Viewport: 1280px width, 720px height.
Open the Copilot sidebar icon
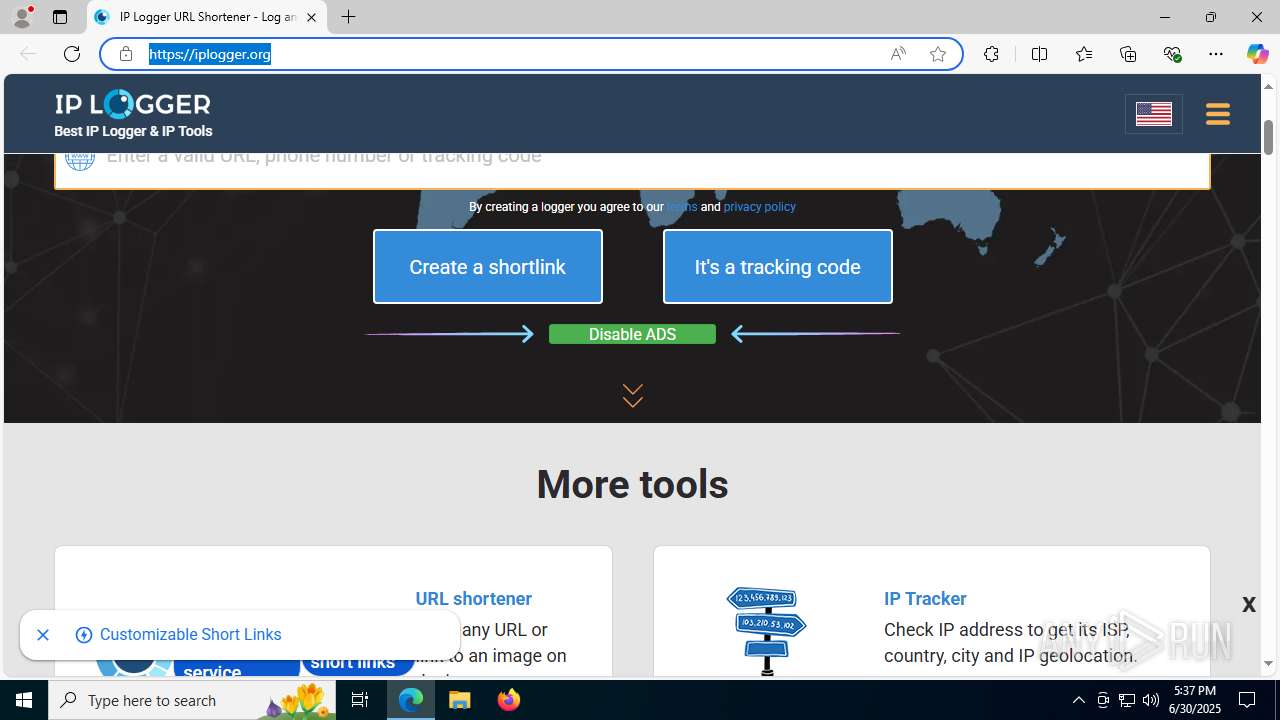1257,54
